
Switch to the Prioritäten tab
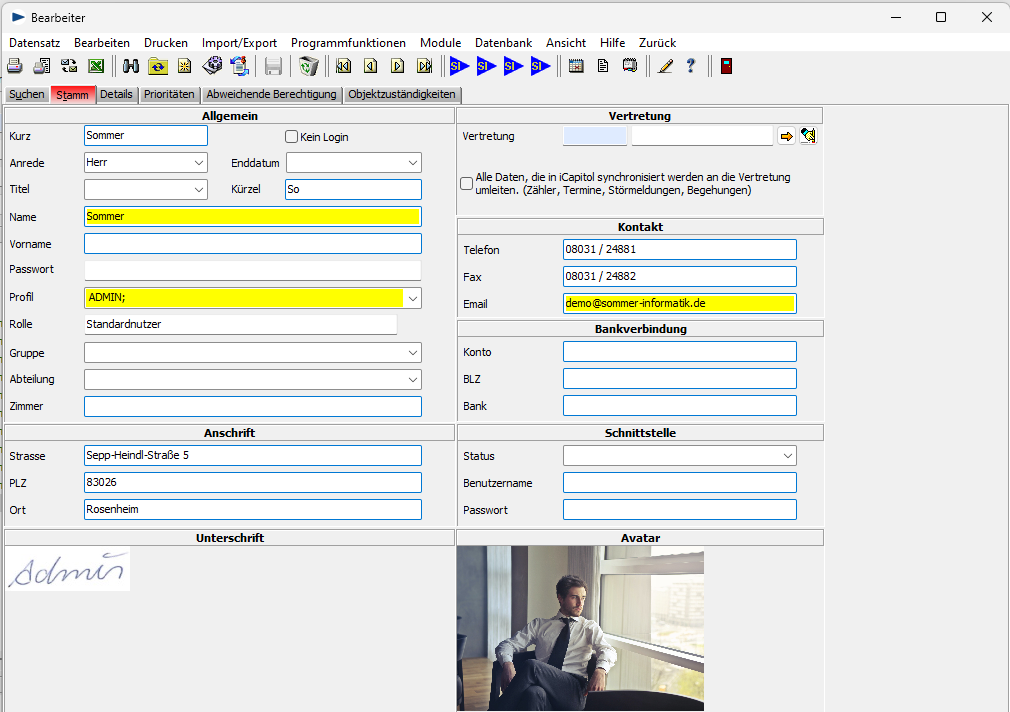point(168,95)
